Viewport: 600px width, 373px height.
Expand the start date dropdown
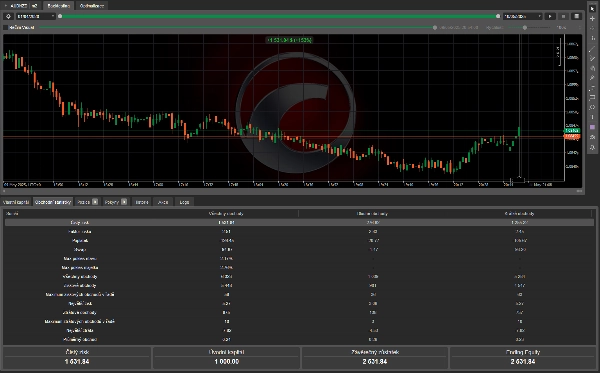click(35, 16)
